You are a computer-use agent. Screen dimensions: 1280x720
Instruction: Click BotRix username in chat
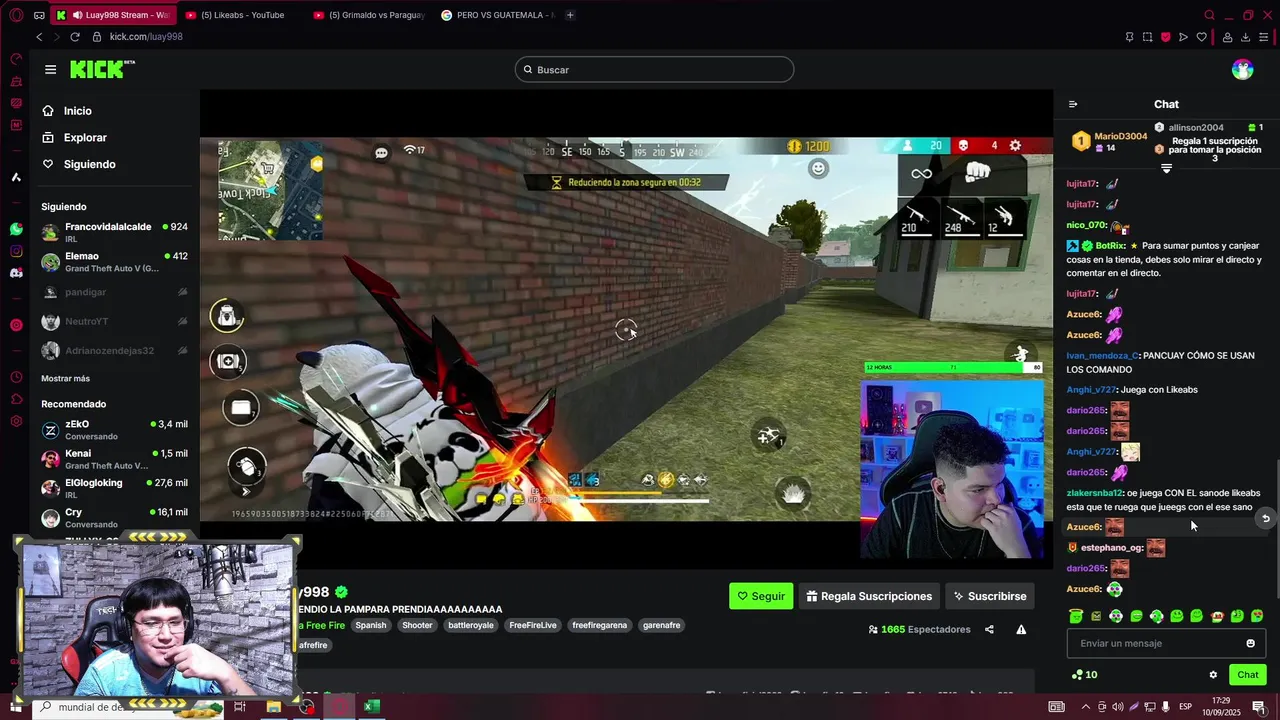click(1110, 245)
